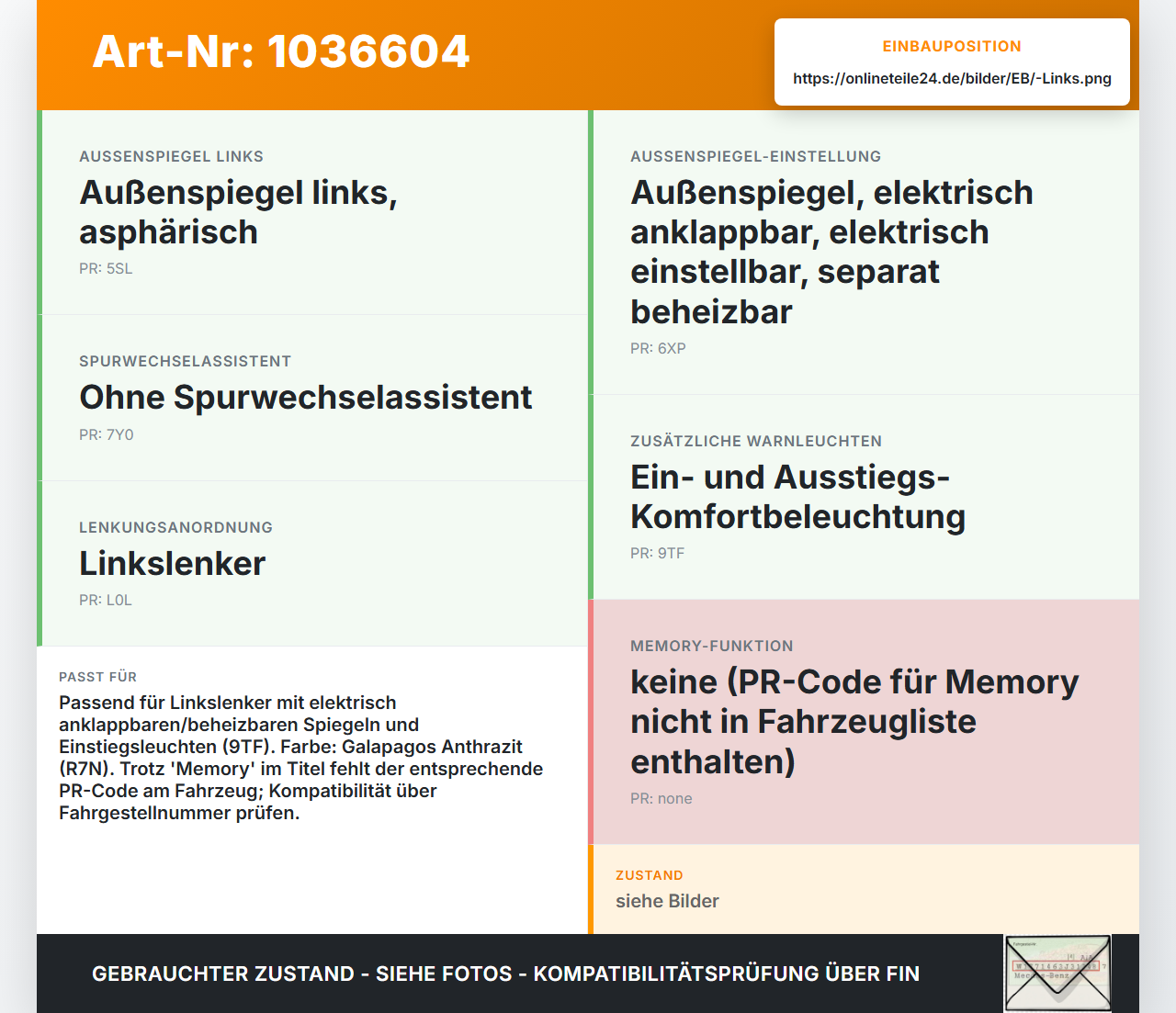Click the ZUSÄTZLICHE WARNLEUCHTEN label

point(755,441)
